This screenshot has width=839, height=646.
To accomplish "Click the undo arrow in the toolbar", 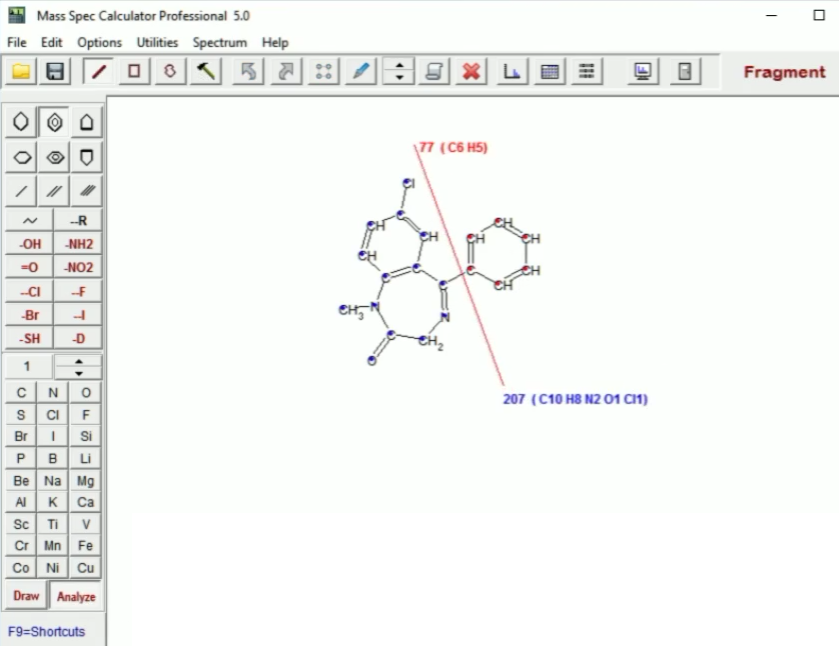I will tap(247, 71).
